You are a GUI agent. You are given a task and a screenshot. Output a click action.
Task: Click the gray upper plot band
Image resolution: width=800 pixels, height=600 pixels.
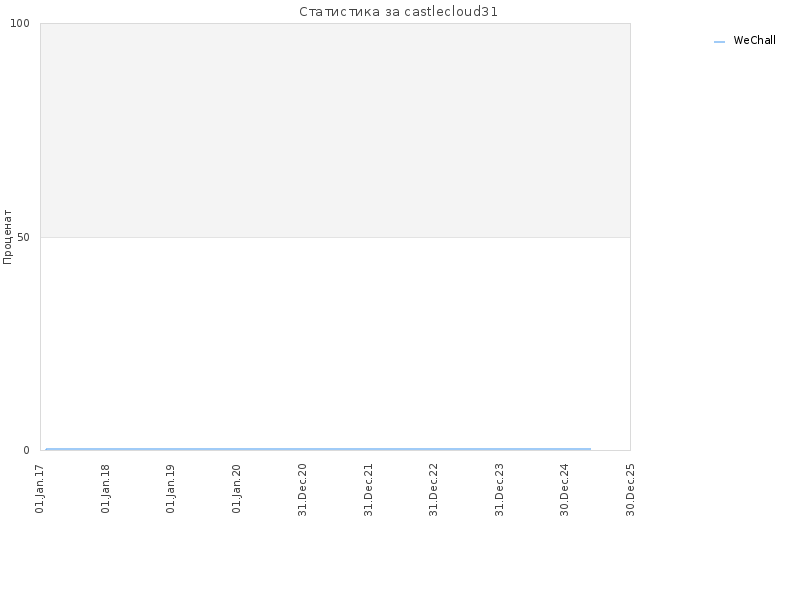click(335, 130)
